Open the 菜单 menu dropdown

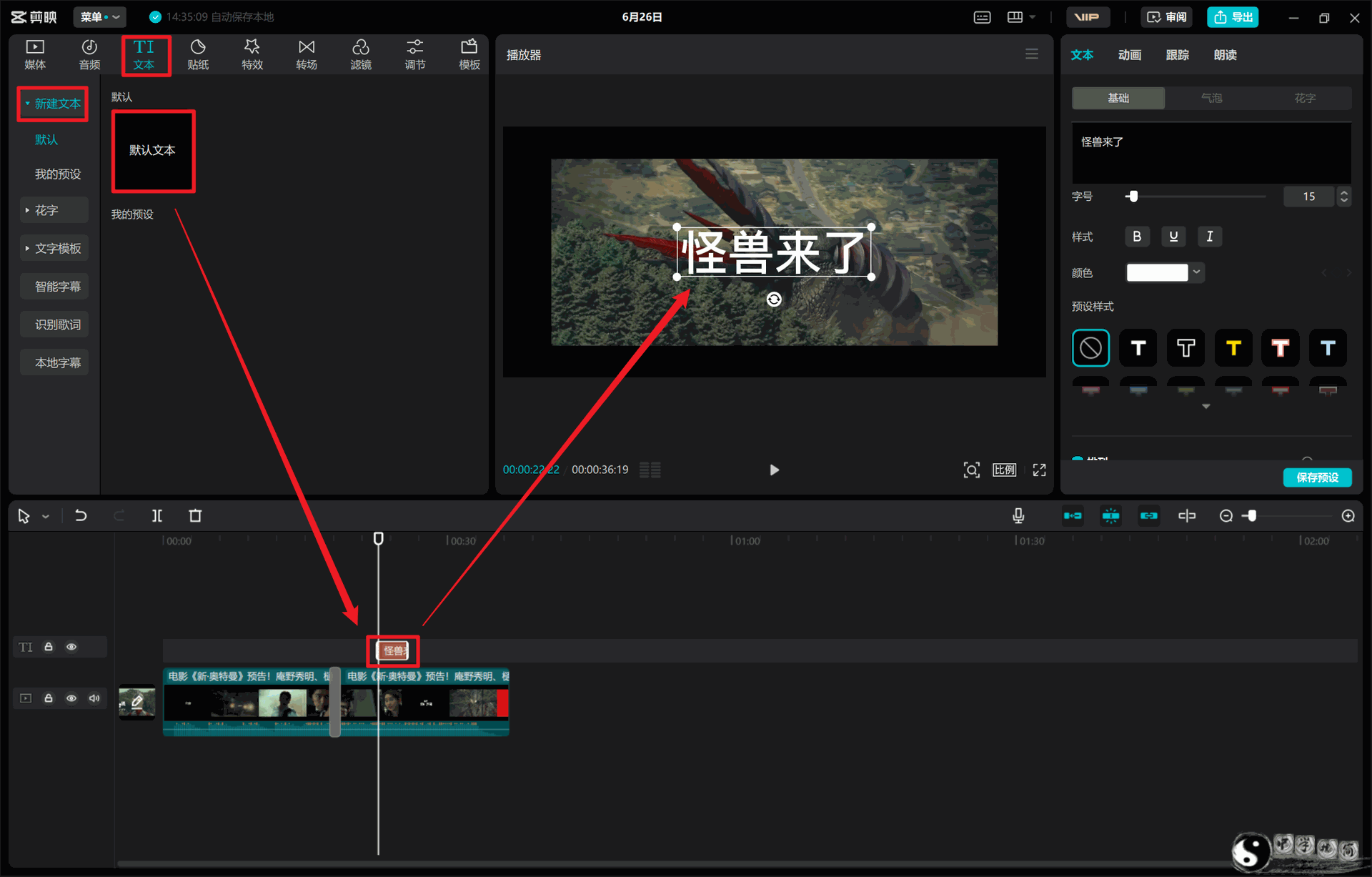pos(100,16)
